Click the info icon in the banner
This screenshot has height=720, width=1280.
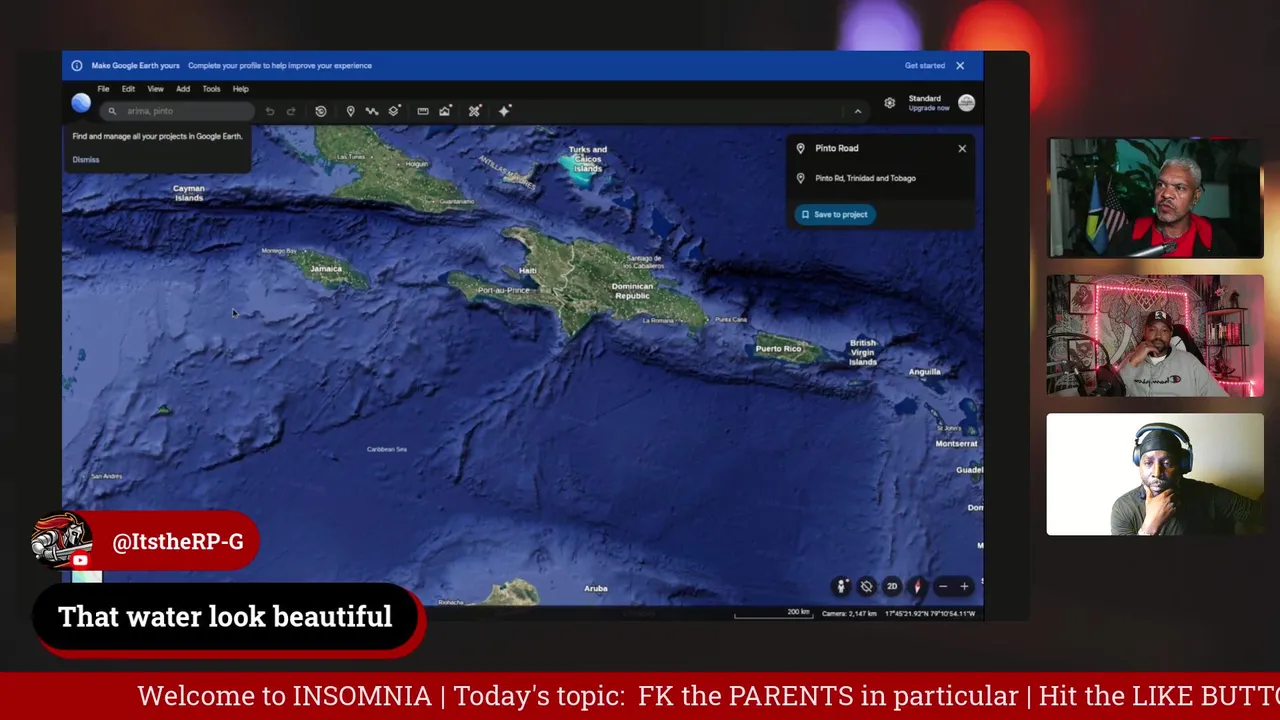click(x=77, y=66)
